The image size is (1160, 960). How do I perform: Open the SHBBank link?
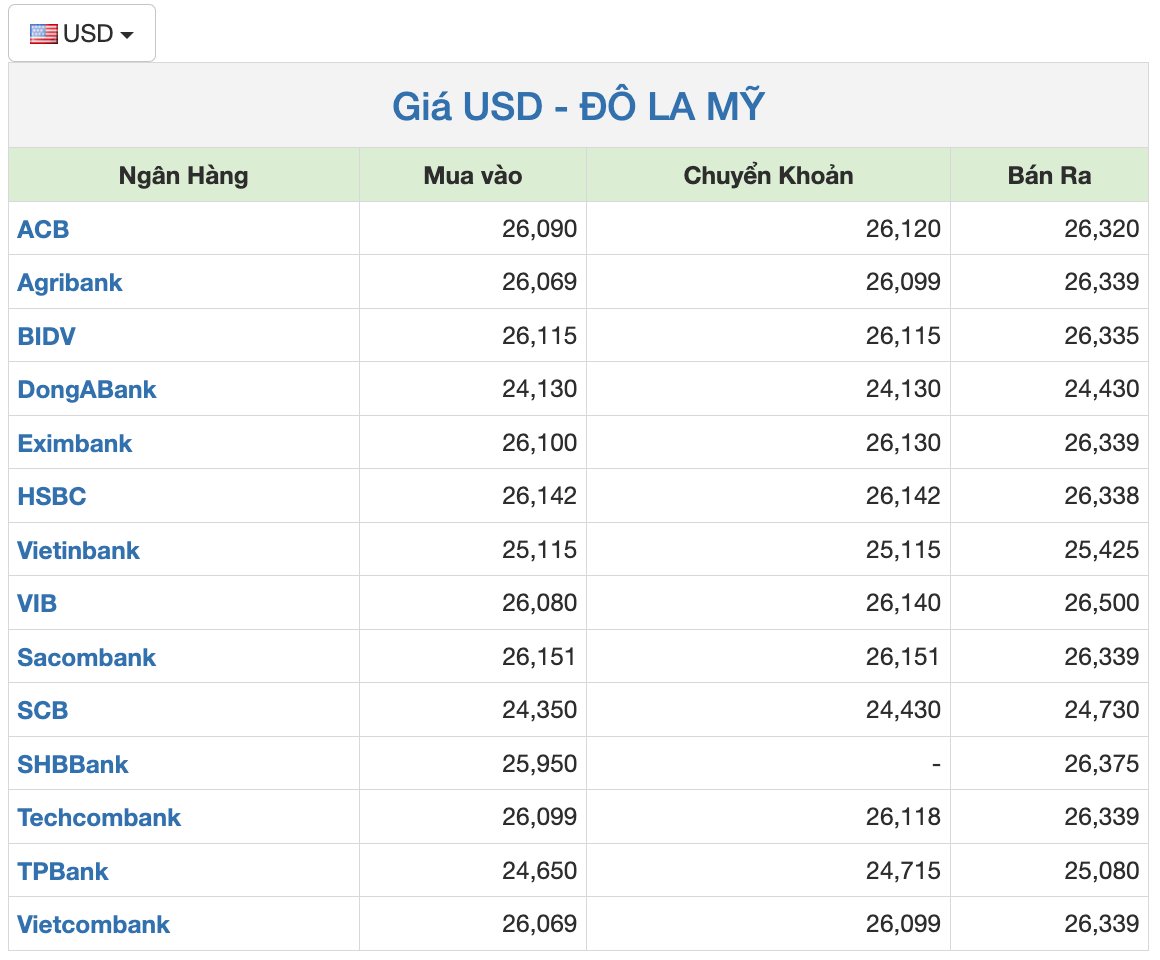click(72, 765)
